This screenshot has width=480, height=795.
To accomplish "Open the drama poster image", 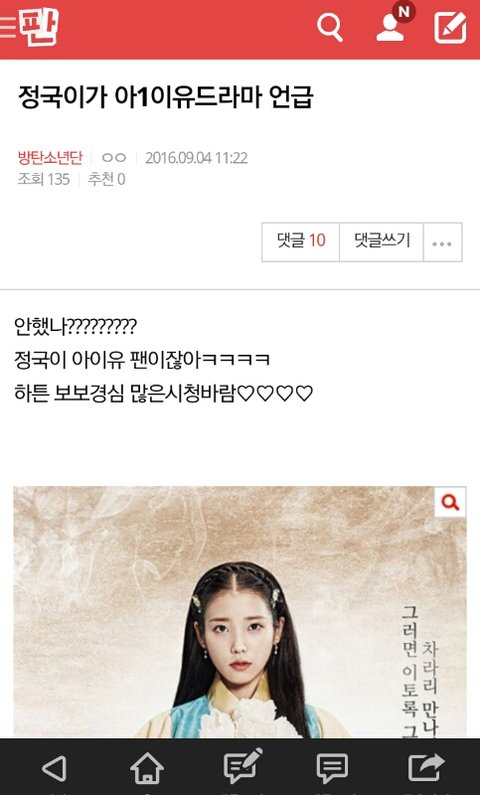I will (240, 612).
